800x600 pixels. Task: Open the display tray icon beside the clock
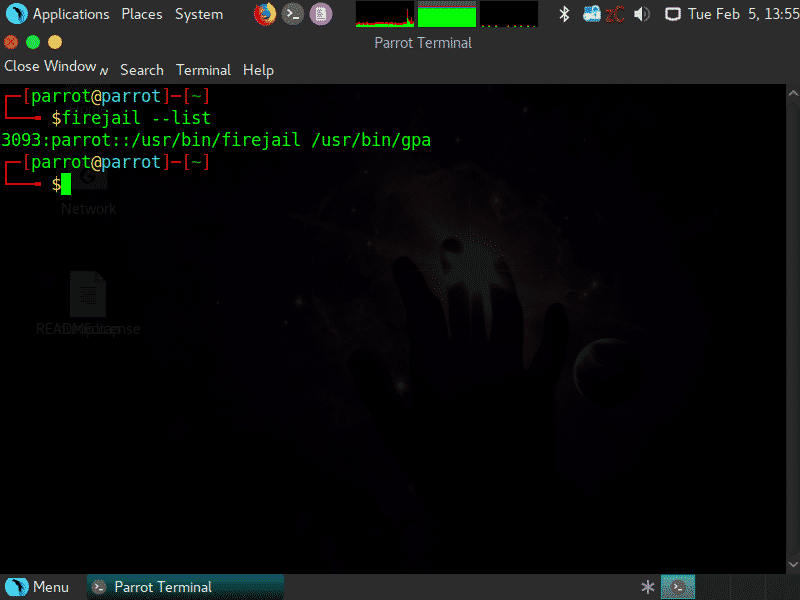[673, 14]
